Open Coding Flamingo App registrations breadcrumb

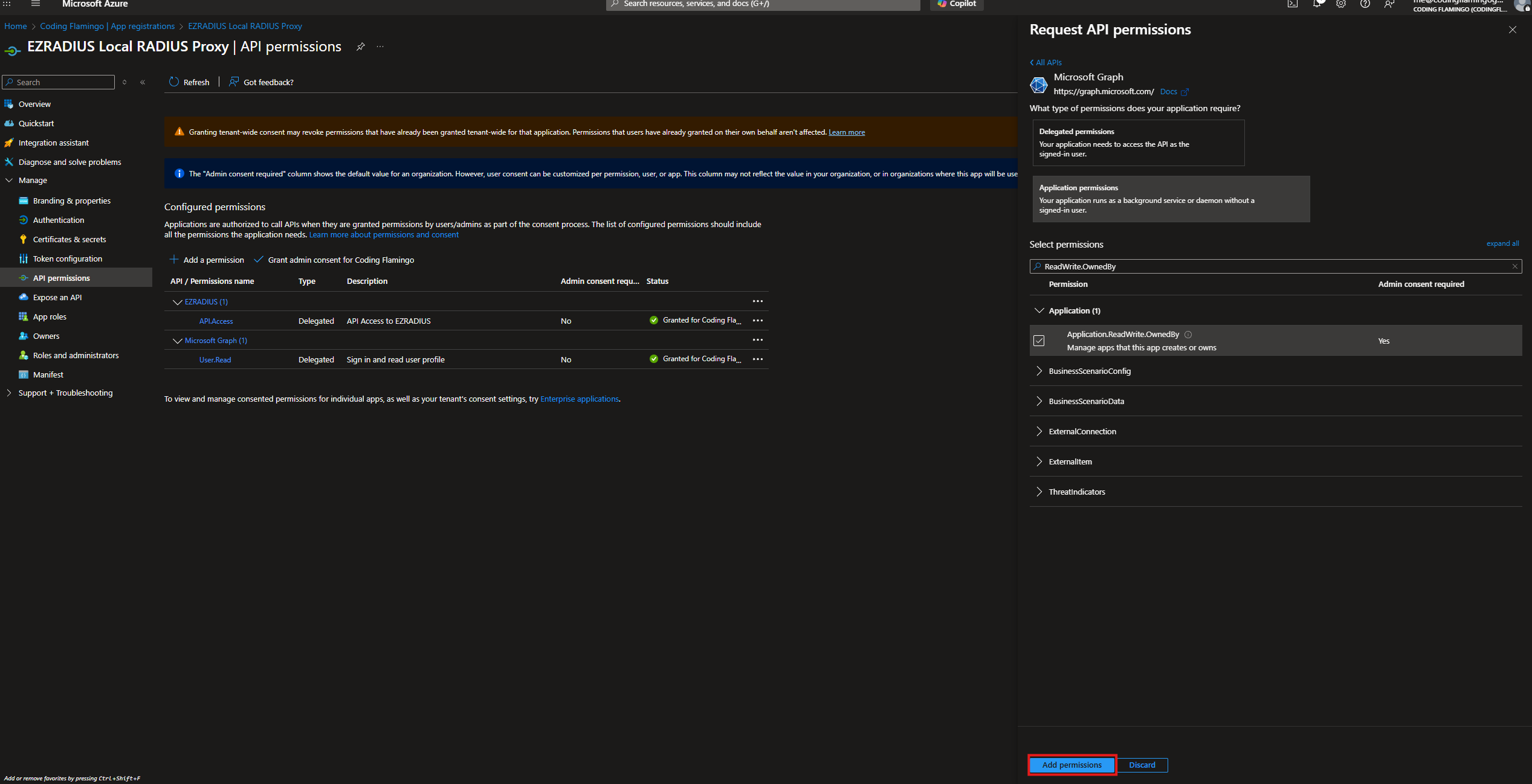[x=107, y=26]
